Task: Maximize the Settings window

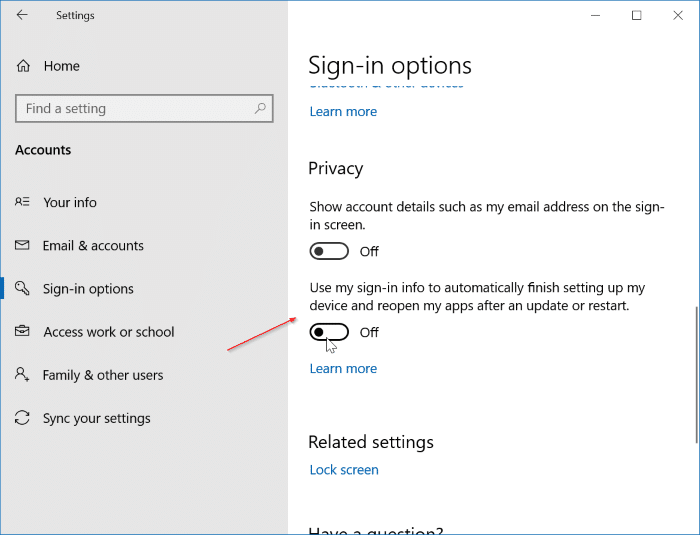Action: [x=637, y=15]
